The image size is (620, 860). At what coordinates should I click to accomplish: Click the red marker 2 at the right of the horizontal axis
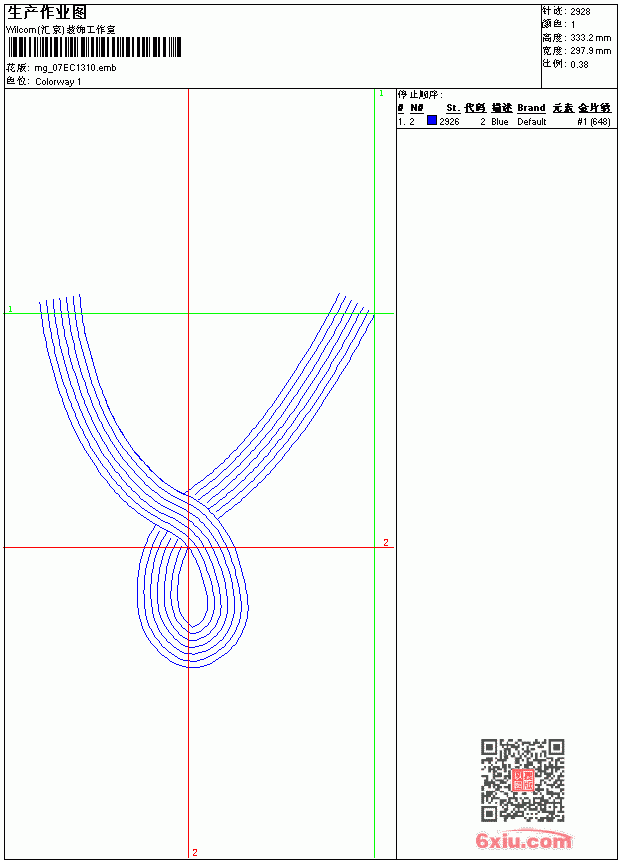coord(386,542)
